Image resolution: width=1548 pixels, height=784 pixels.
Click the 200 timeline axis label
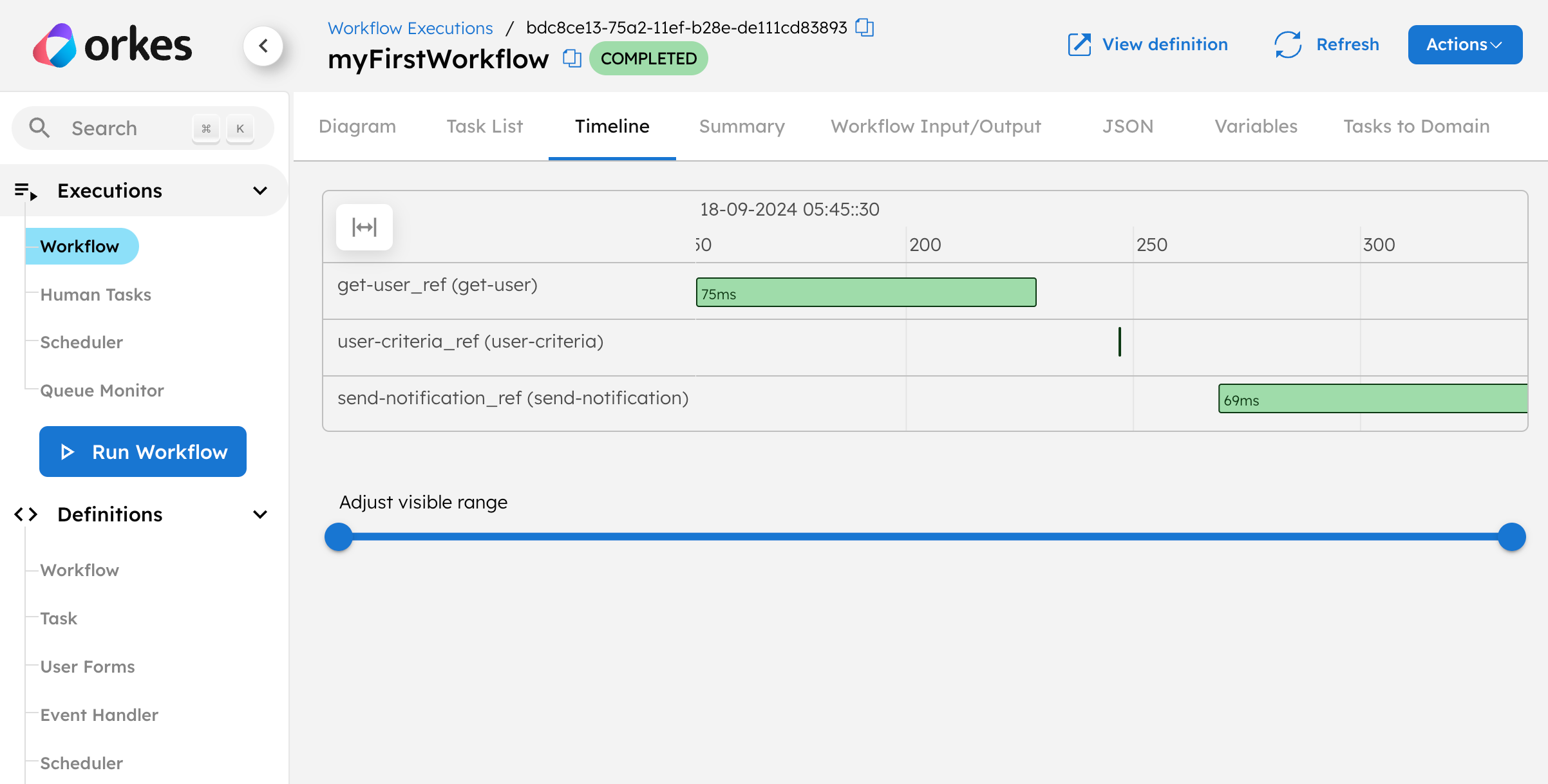click(925, 245)
